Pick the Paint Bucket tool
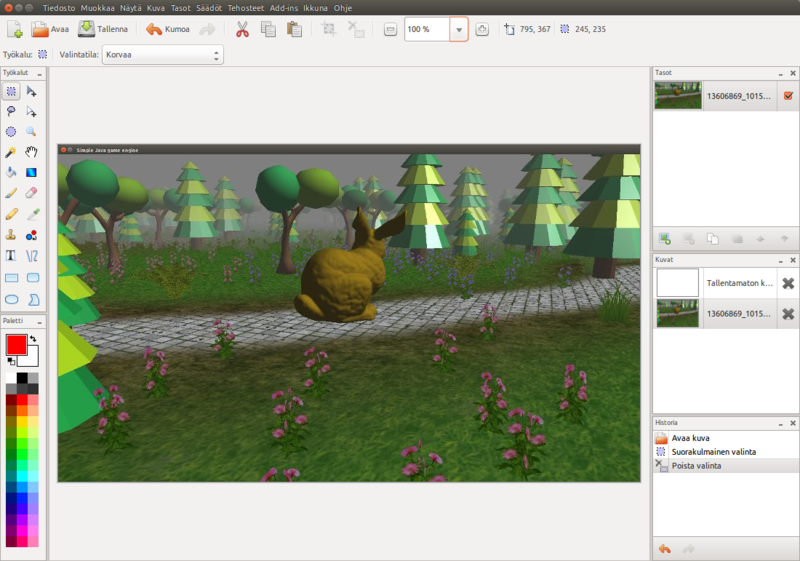 11,172
